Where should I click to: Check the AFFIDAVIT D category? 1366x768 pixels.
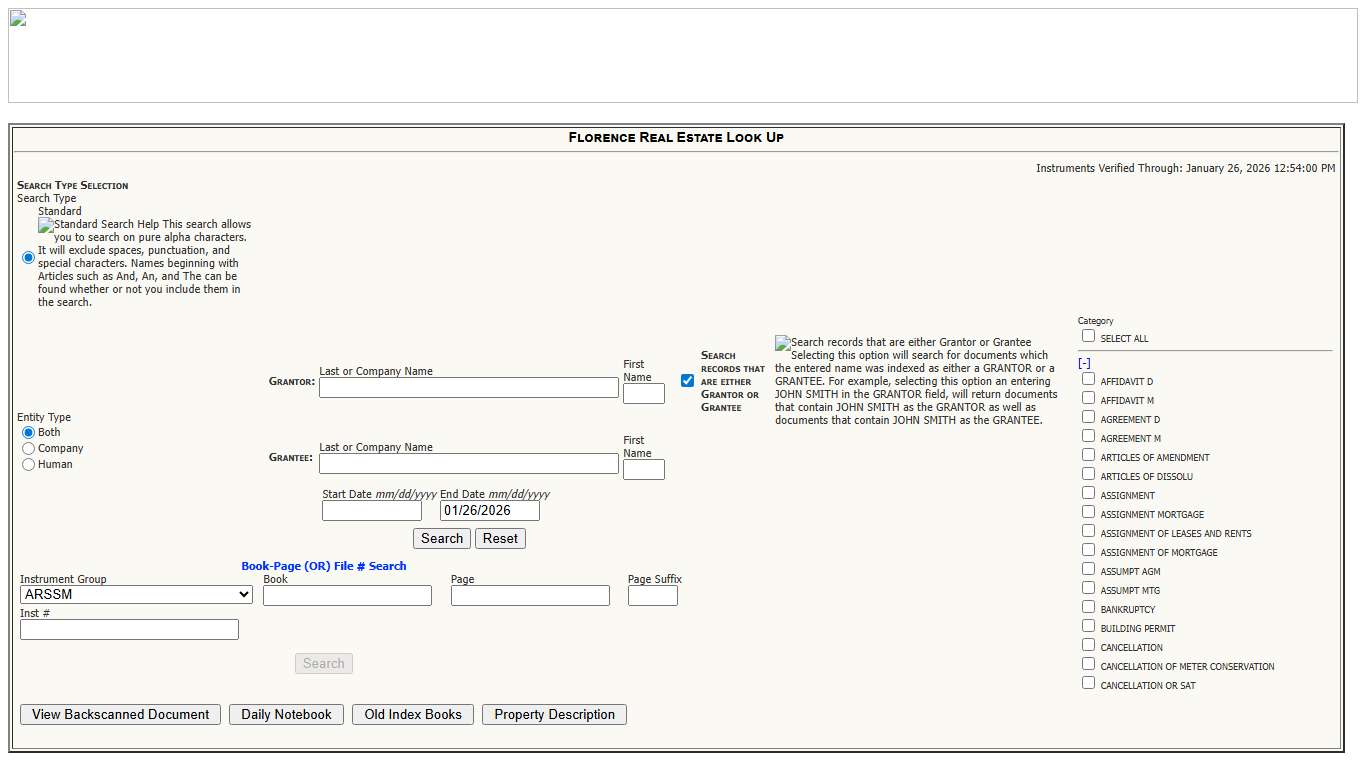(x=1088, y=380)
